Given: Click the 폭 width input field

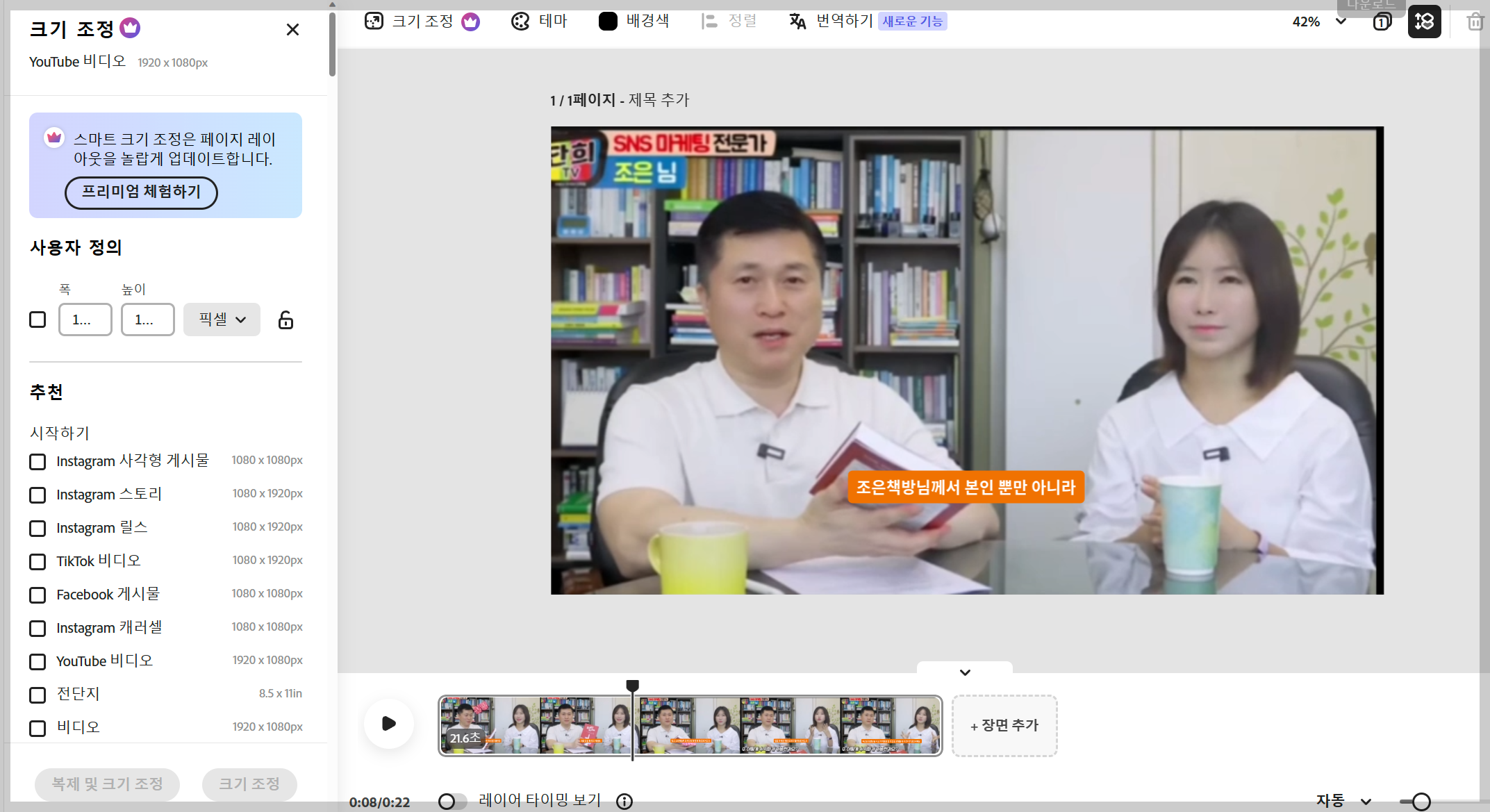Looking at the screenshot, I should click(x=85, y=320).
